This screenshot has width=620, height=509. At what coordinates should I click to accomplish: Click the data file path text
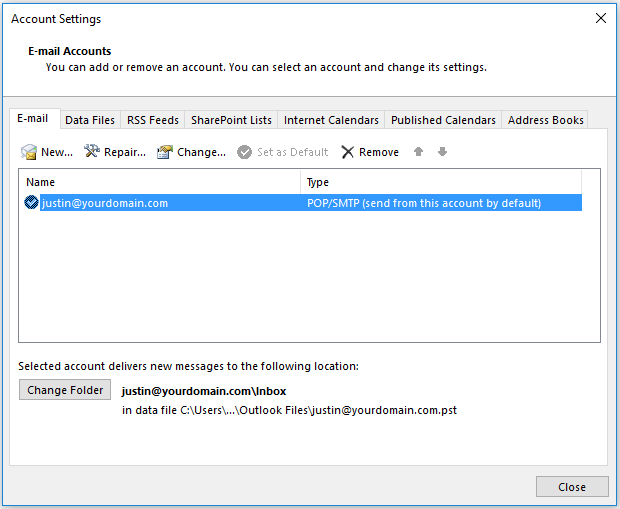pyautogui.click(x=289, y=410)
